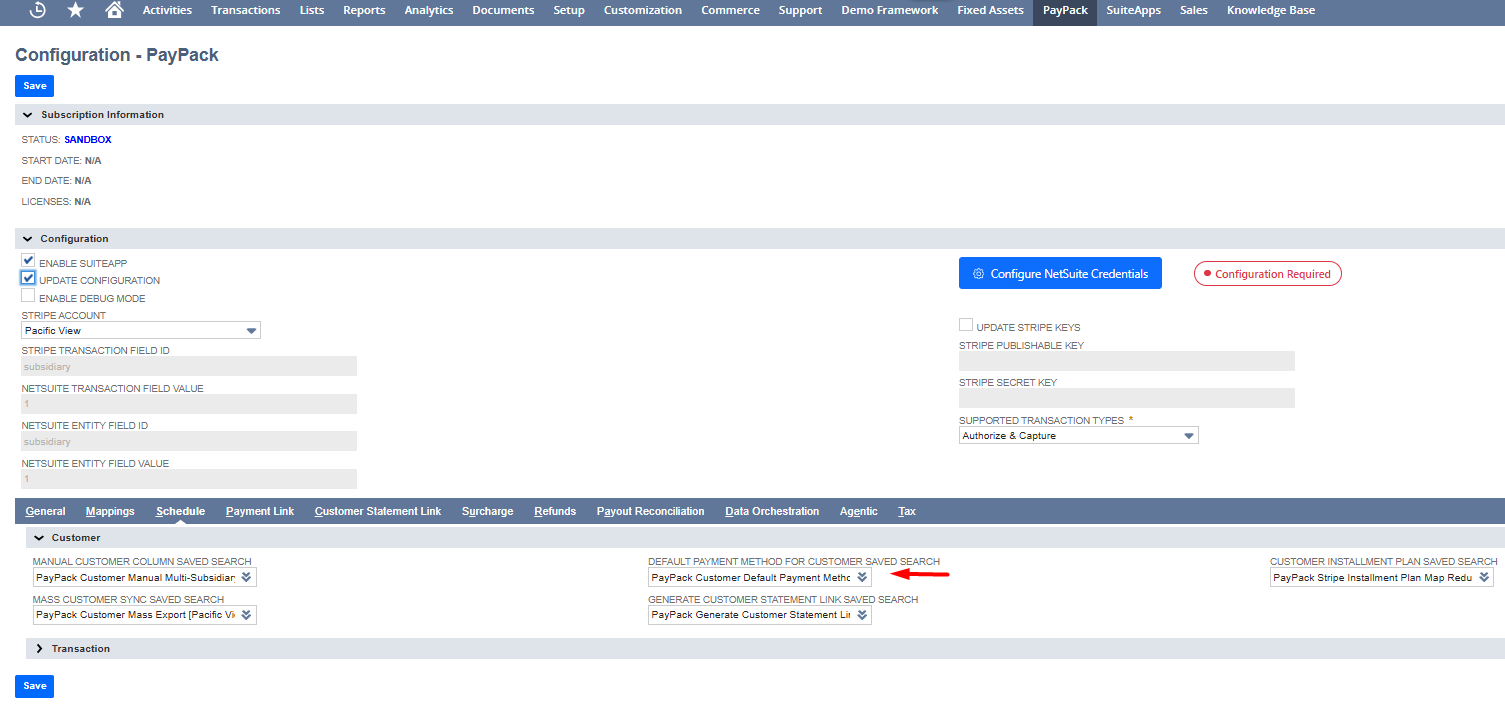Click NetSuite Entity Field ID input
This screenshot has height=709, width=1505.
coord(189,441)
